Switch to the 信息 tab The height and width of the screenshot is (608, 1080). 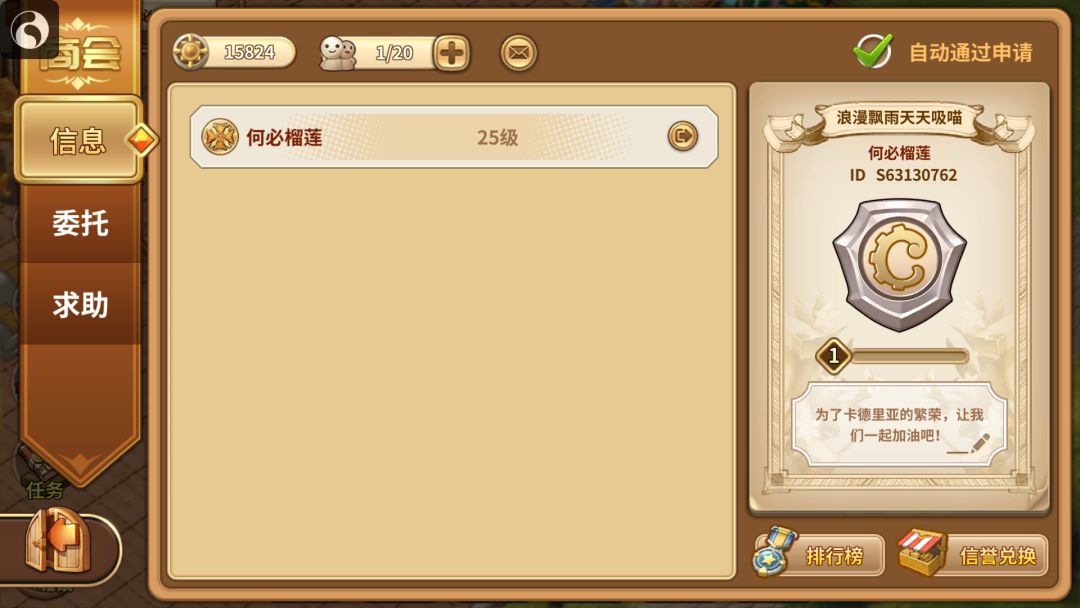tap(79, 140)
